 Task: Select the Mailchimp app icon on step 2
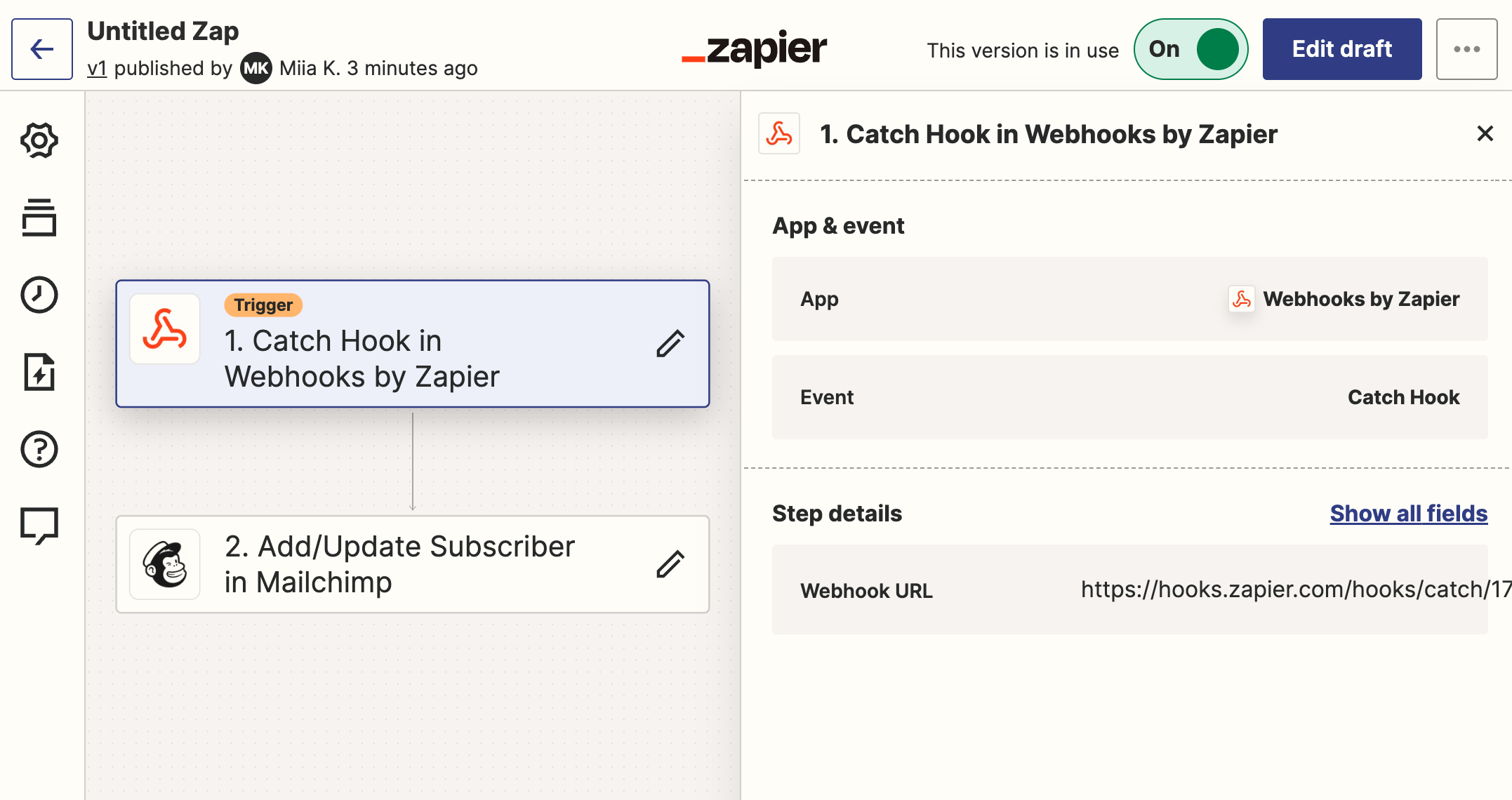(x=165, y=564)
